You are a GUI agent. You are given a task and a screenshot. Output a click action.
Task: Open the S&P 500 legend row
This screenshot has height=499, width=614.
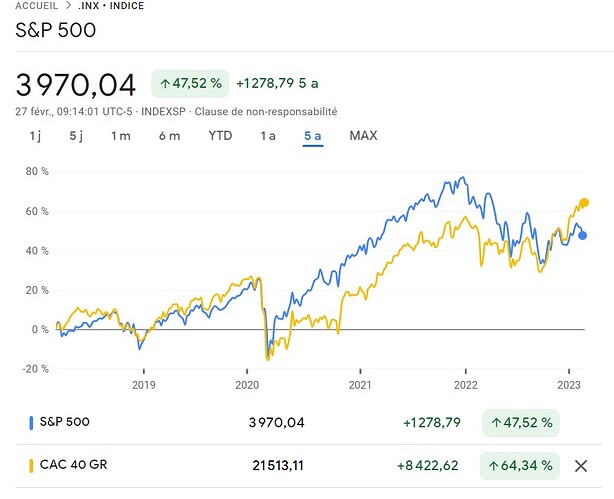(x=309, y=423)
